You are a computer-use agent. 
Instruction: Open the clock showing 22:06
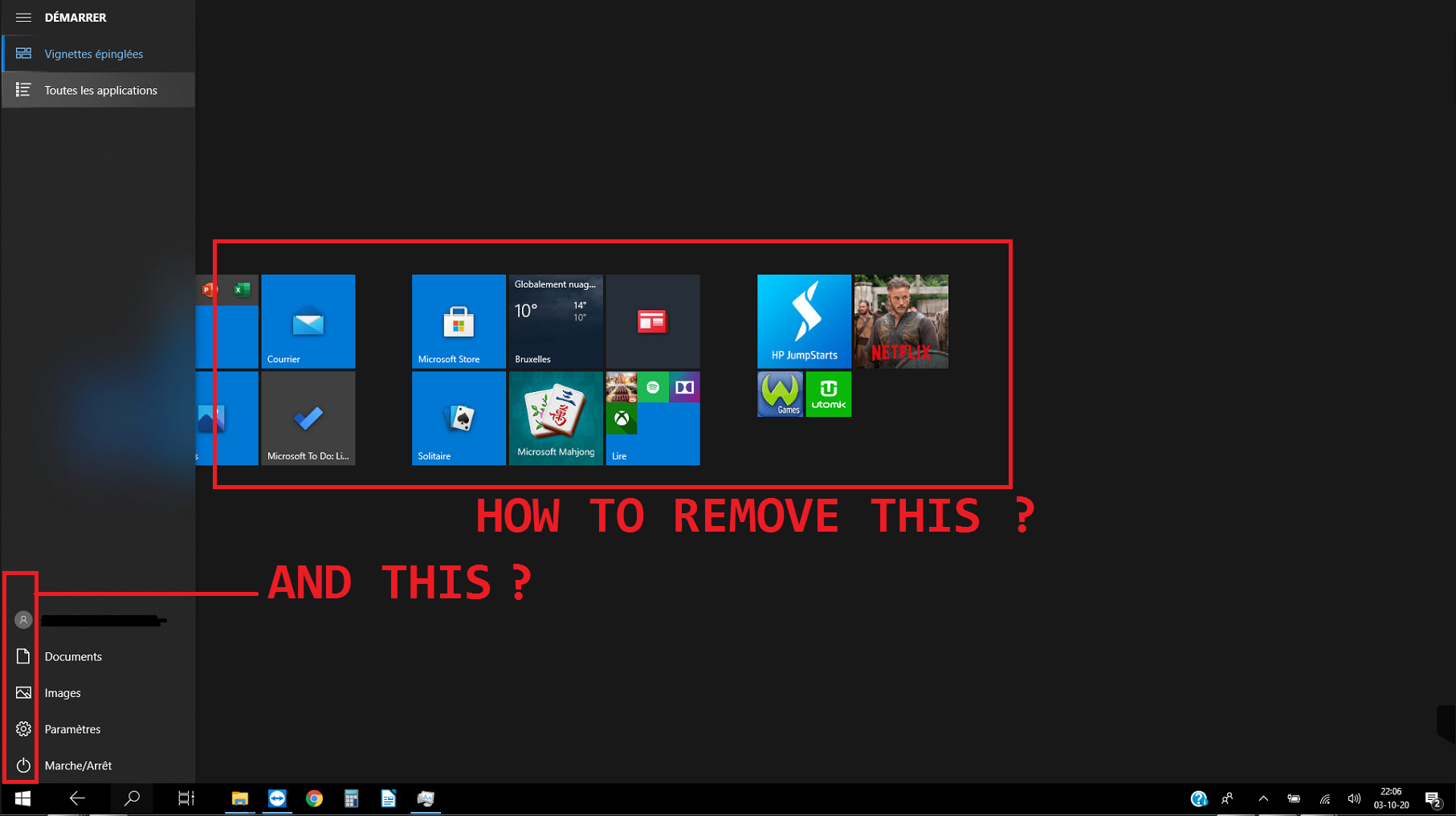point(1391,798)
